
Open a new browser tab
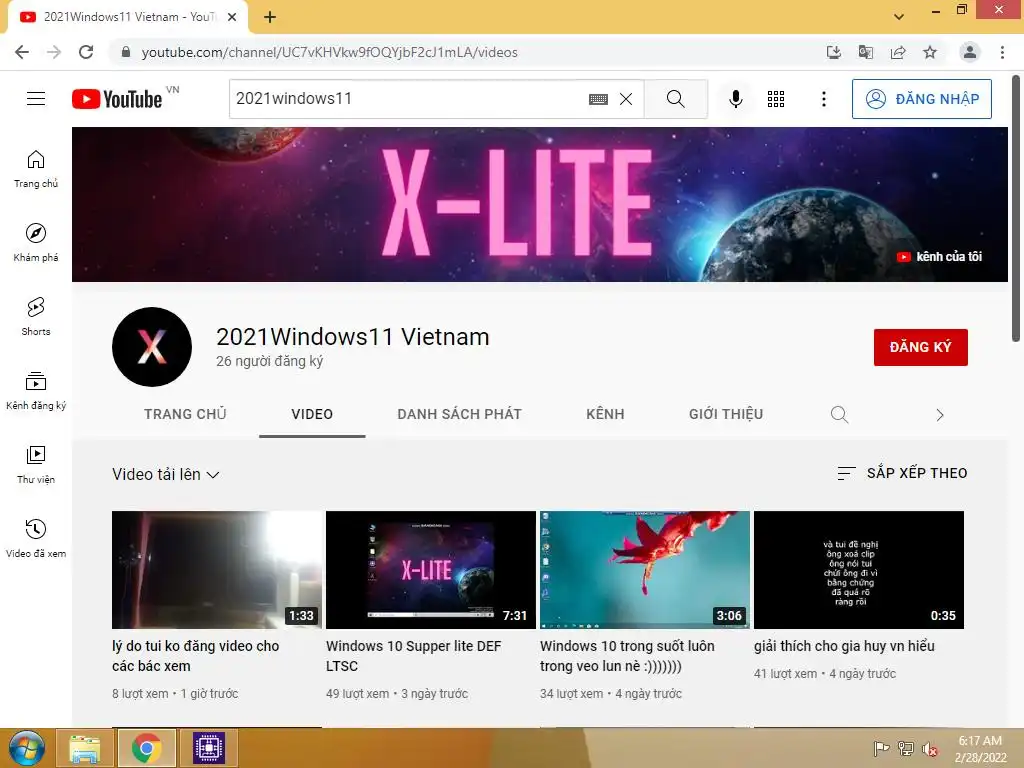coord(270,17)
